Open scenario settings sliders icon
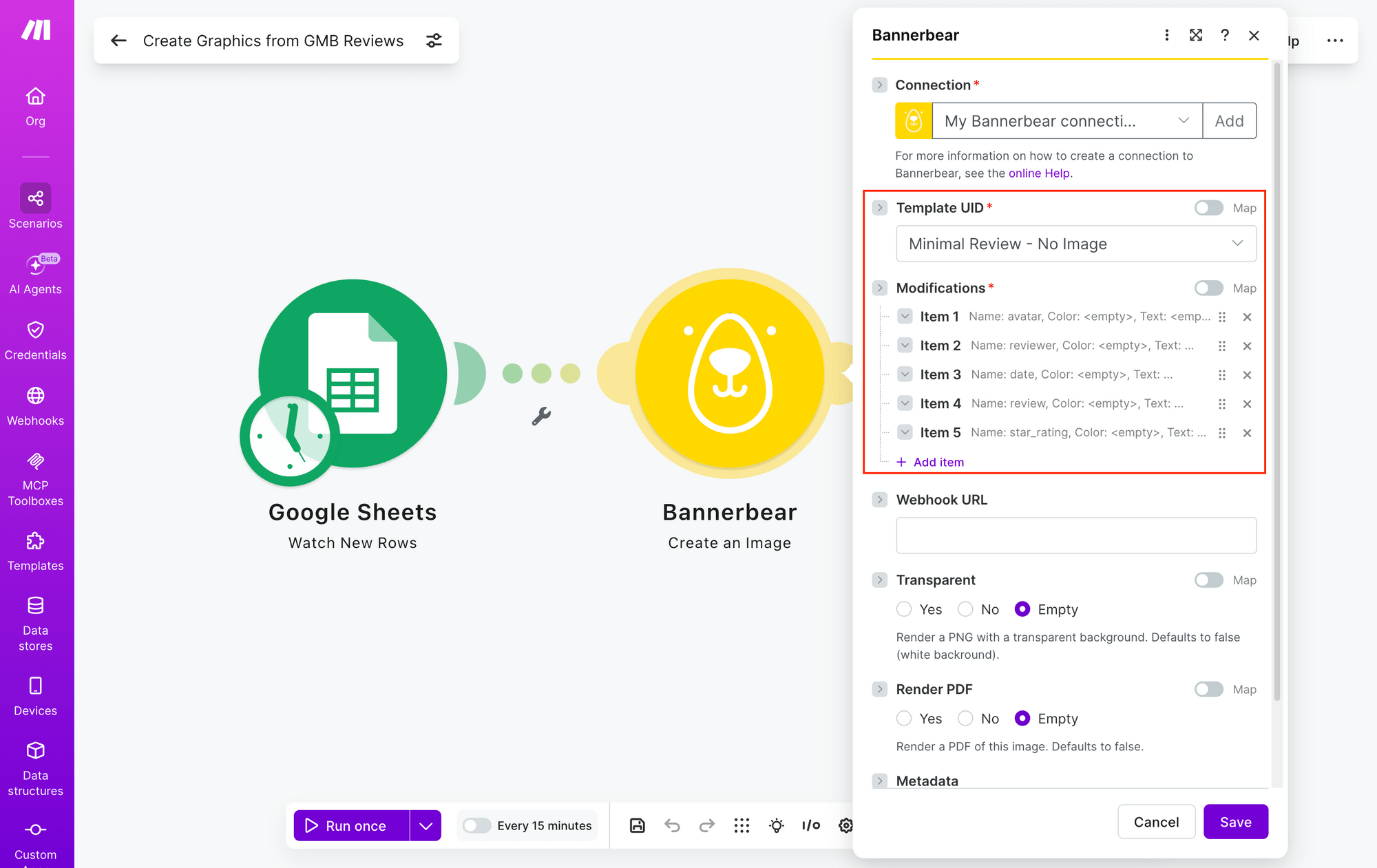The height and width of the screenshot is (868, 1377). pyautogui.click(x=434, y=41)
